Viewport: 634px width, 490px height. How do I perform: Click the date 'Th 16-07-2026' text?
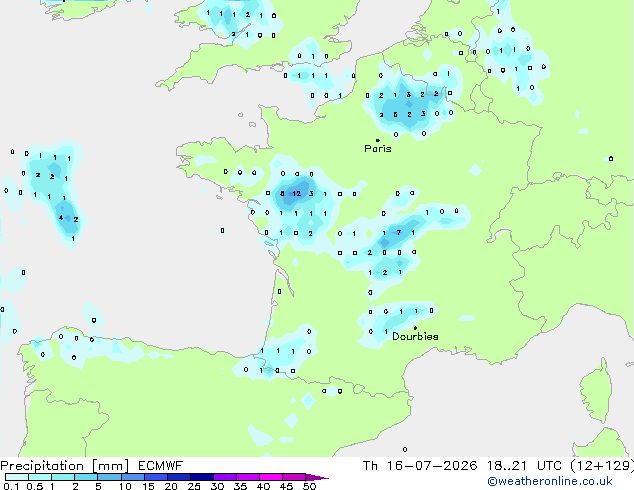[420, 466]
